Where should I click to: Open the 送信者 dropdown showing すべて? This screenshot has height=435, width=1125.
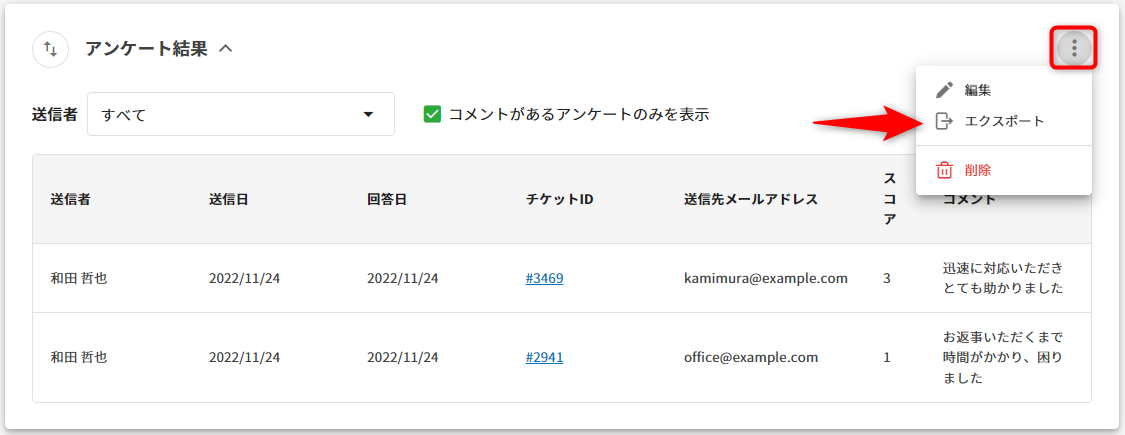[x=240, y=114]
